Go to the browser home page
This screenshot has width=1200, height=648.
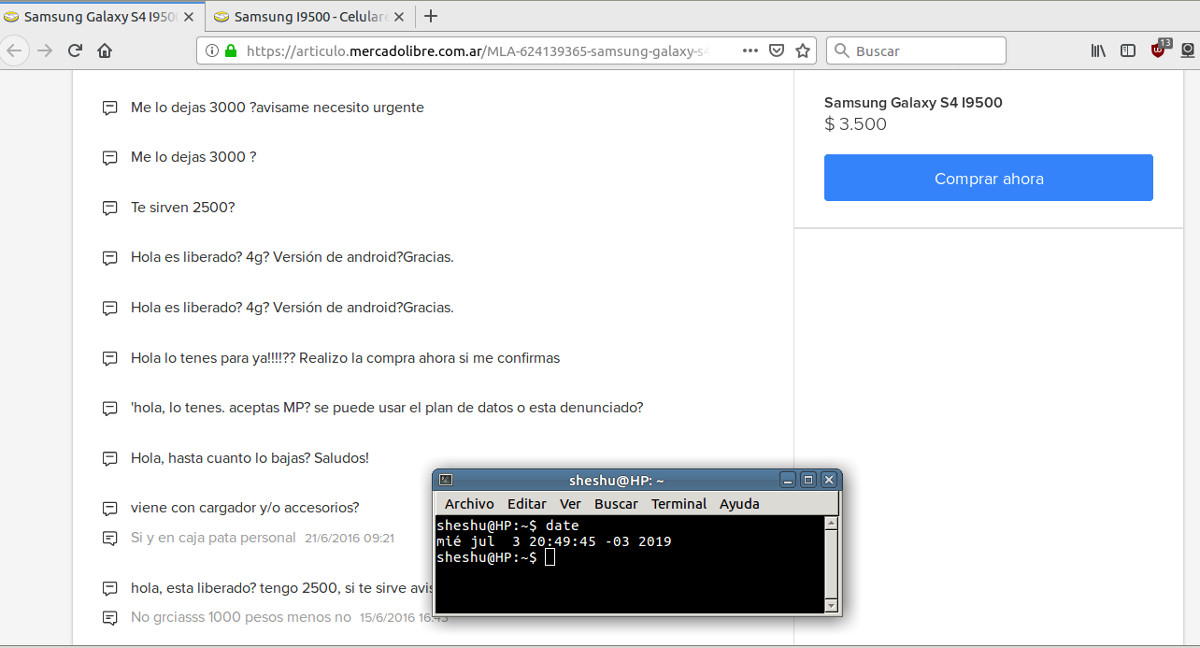point(104,51)
